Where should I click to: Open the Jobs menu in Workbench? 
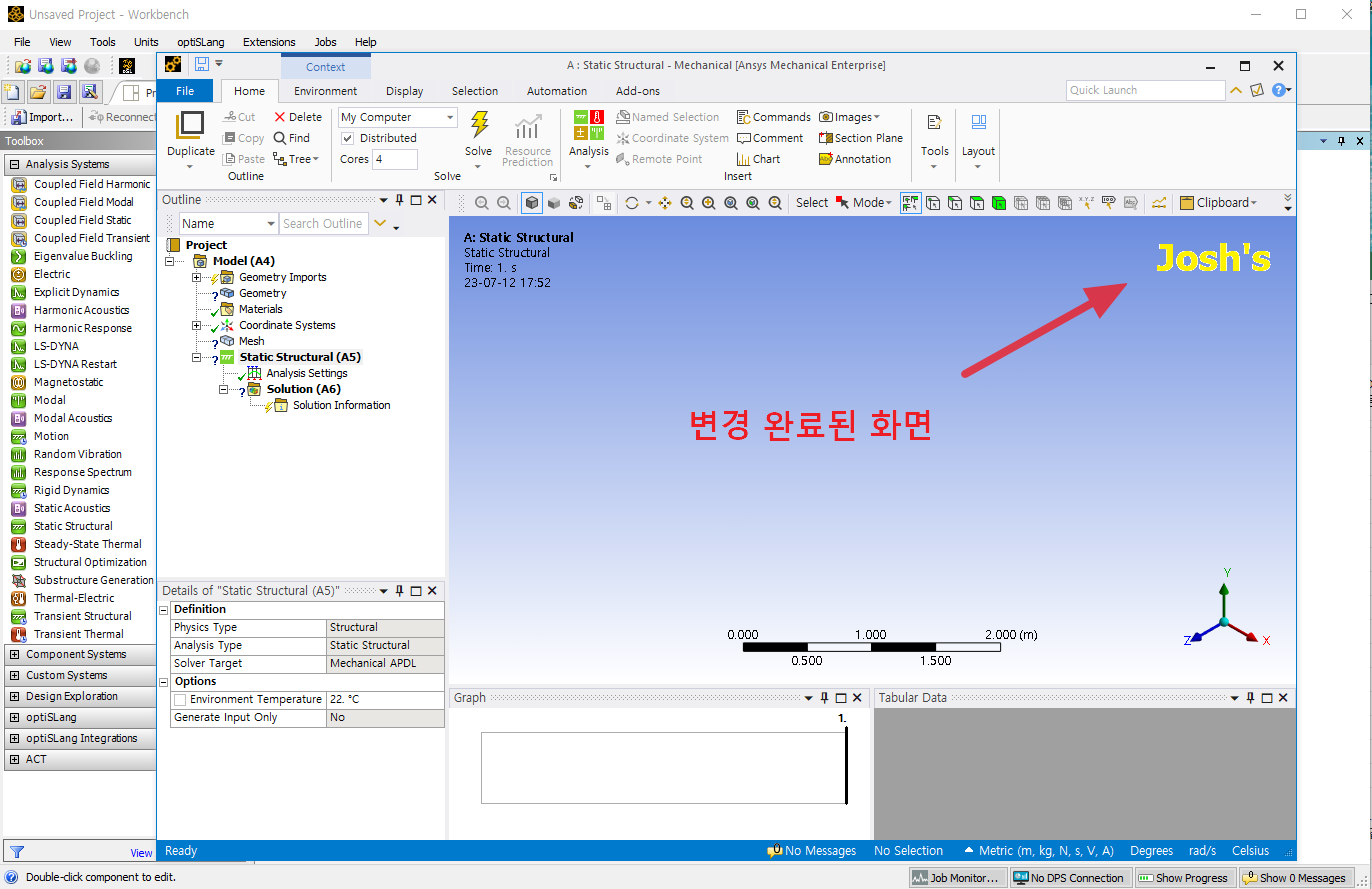click(325, 42)
